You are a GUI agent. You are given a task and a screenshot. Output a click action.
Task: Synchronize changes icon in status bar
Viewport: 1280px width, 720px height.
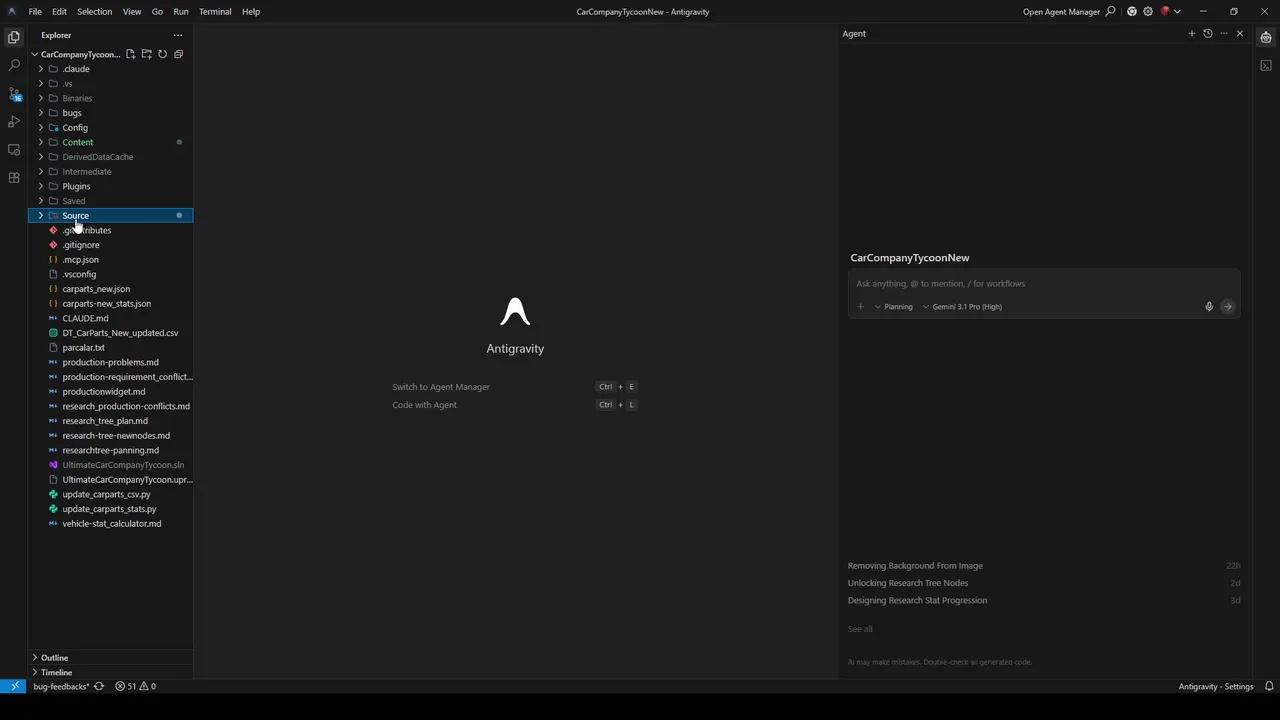click(x=99, y=686)
